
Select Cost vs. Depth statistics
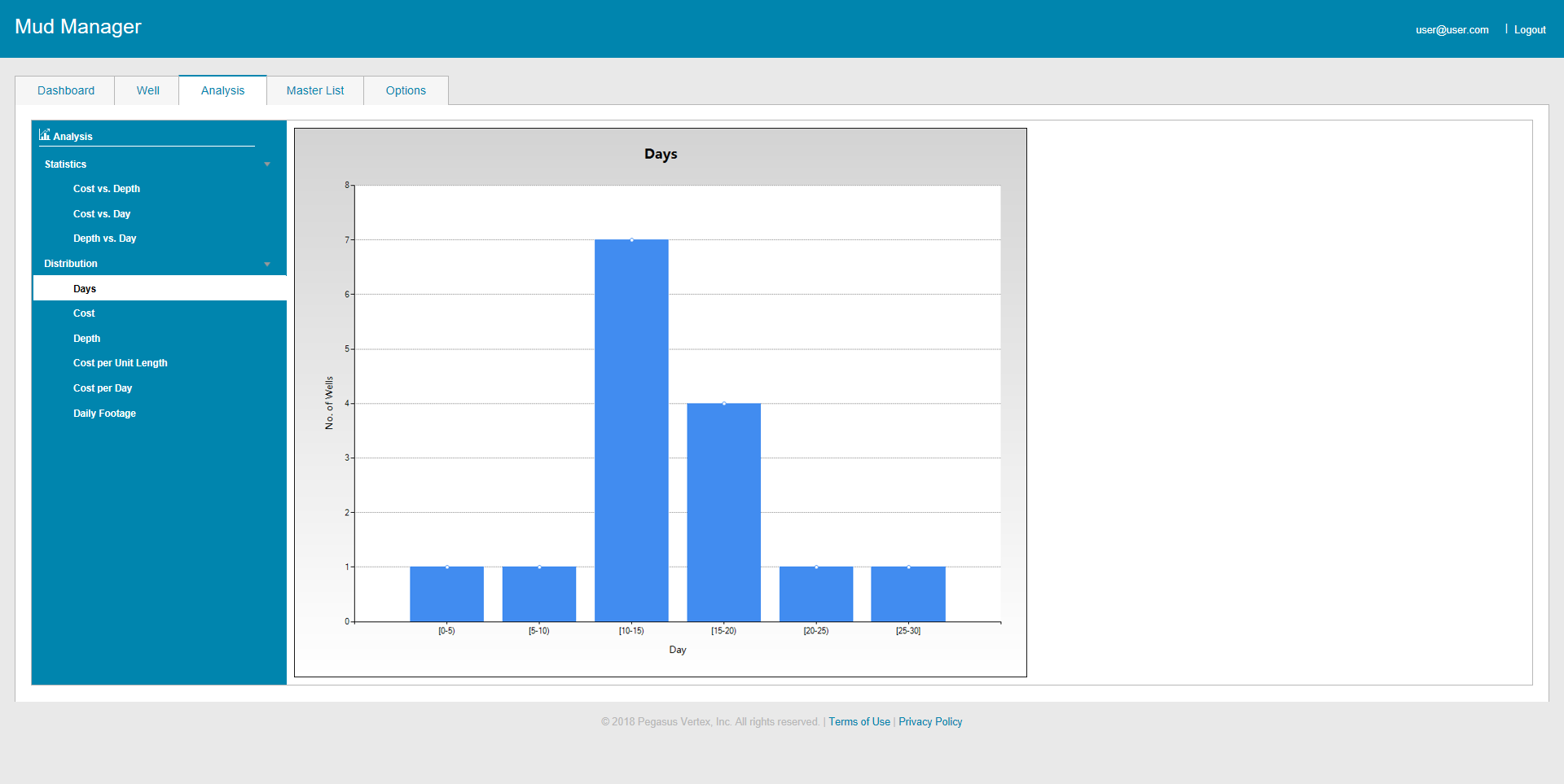tap(107, 189)
